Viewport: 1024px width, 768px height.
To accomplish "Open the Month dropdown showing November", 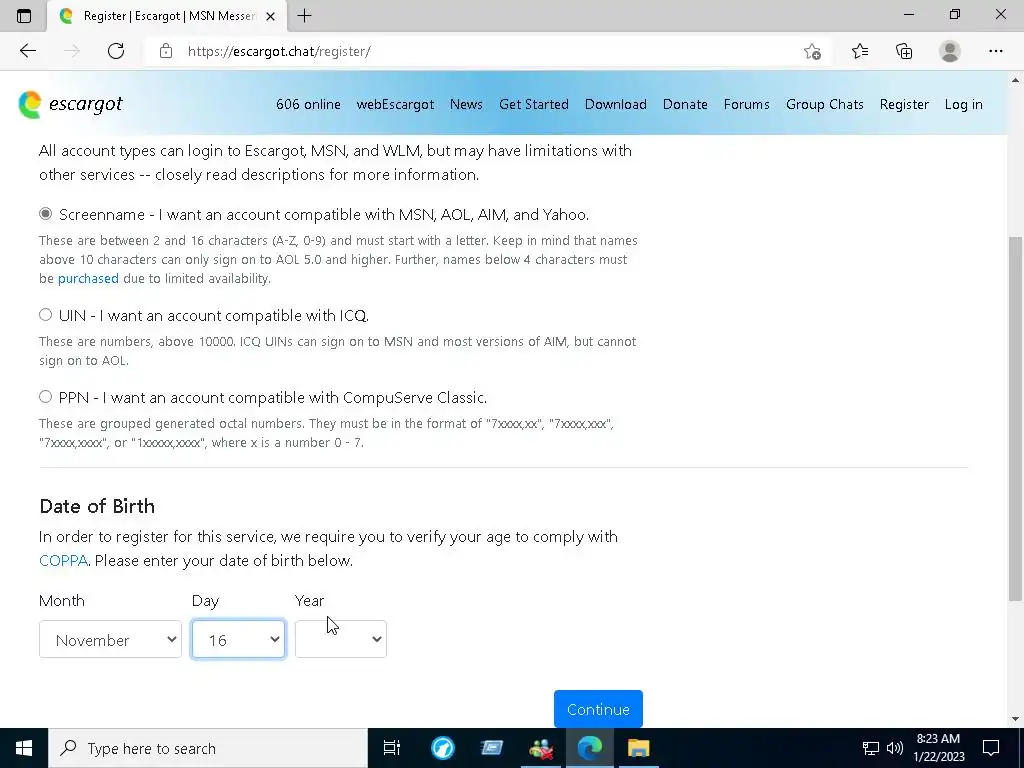I will tap(110, 639).
